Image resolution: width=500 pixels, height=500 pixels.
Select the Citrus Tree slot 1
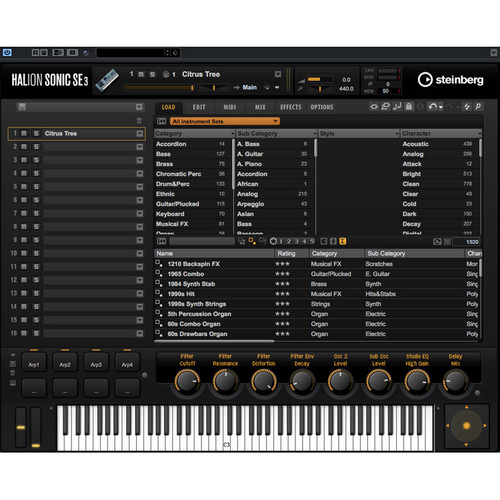coord(77,134)
